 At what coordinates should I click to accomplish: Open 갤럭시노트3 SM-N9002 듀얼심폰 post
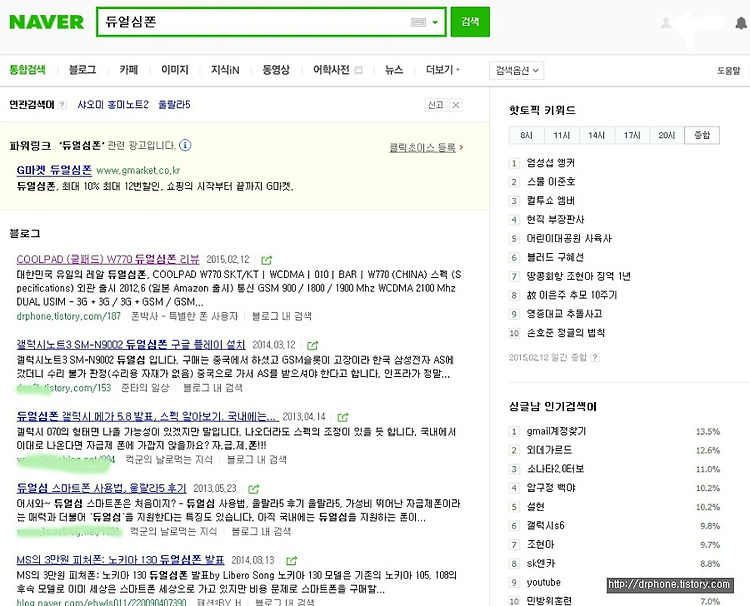coord(131,344)
